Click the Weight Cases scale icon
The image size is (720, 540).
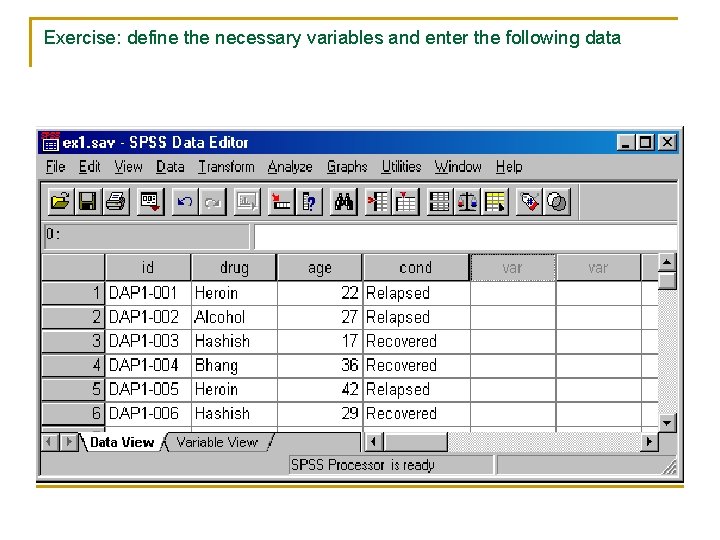click(467, 201)
